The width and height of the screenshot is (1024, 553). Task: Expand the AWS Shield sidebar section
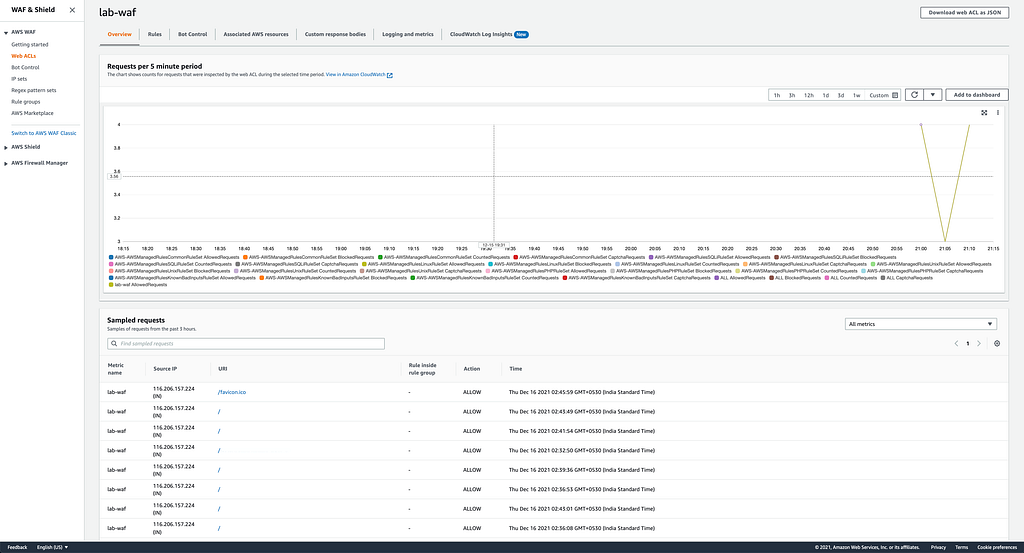click(x=6, y=148)
